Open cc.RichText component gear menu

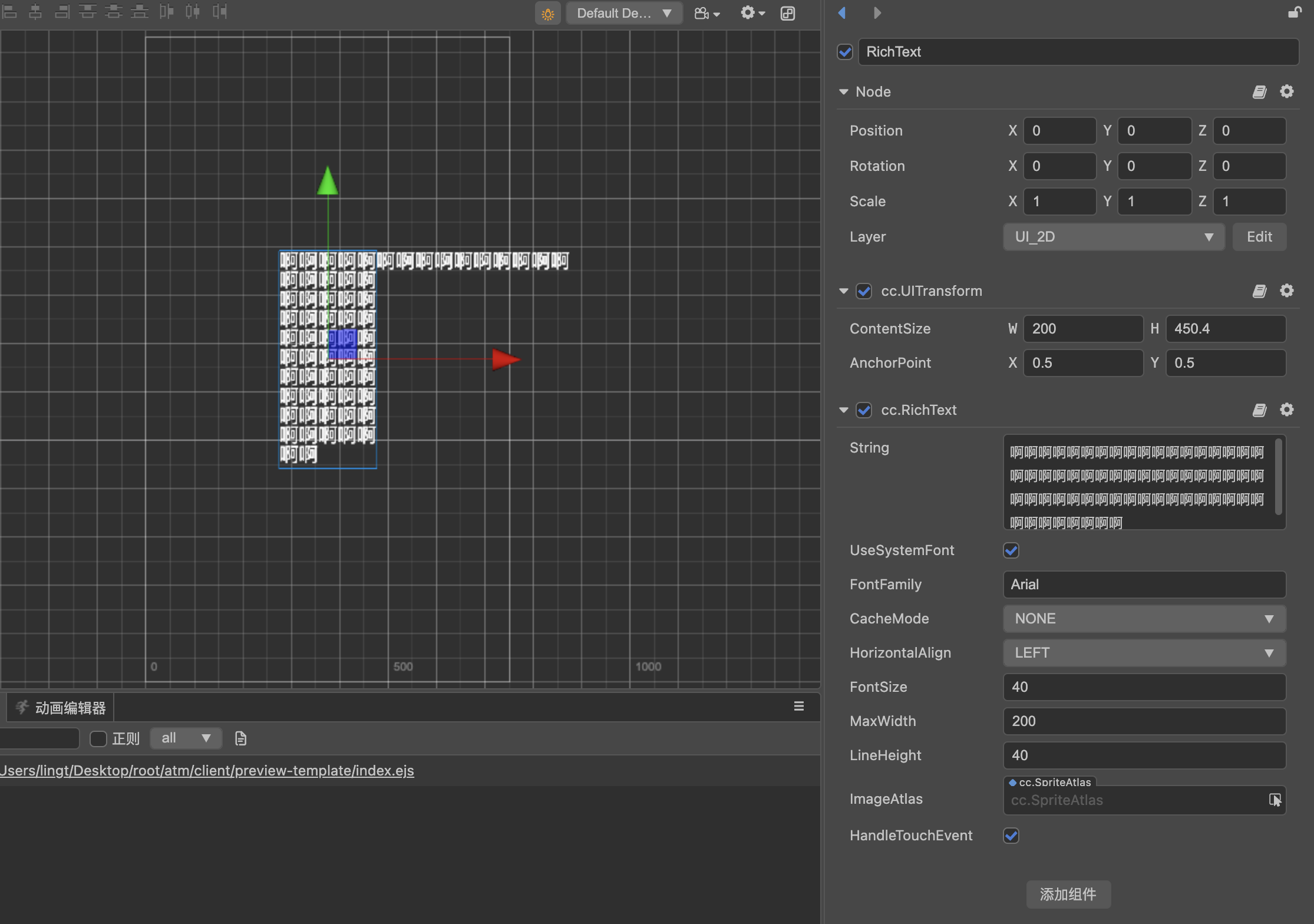(x=1287, y=410)
